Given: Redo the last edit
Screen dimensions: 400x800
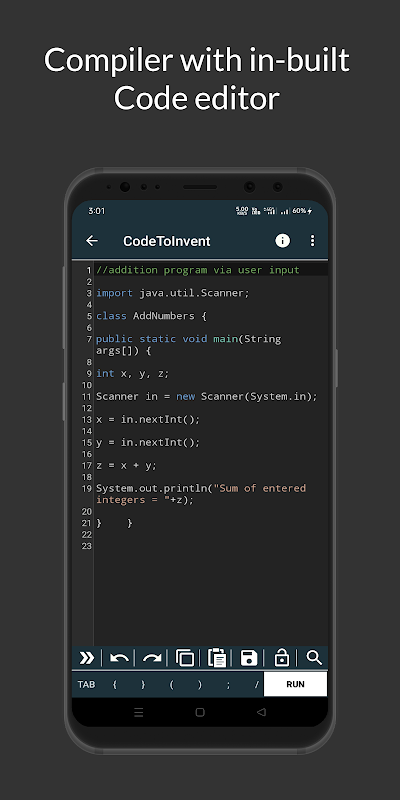Looking at the screenshot, I should [152, 658].
